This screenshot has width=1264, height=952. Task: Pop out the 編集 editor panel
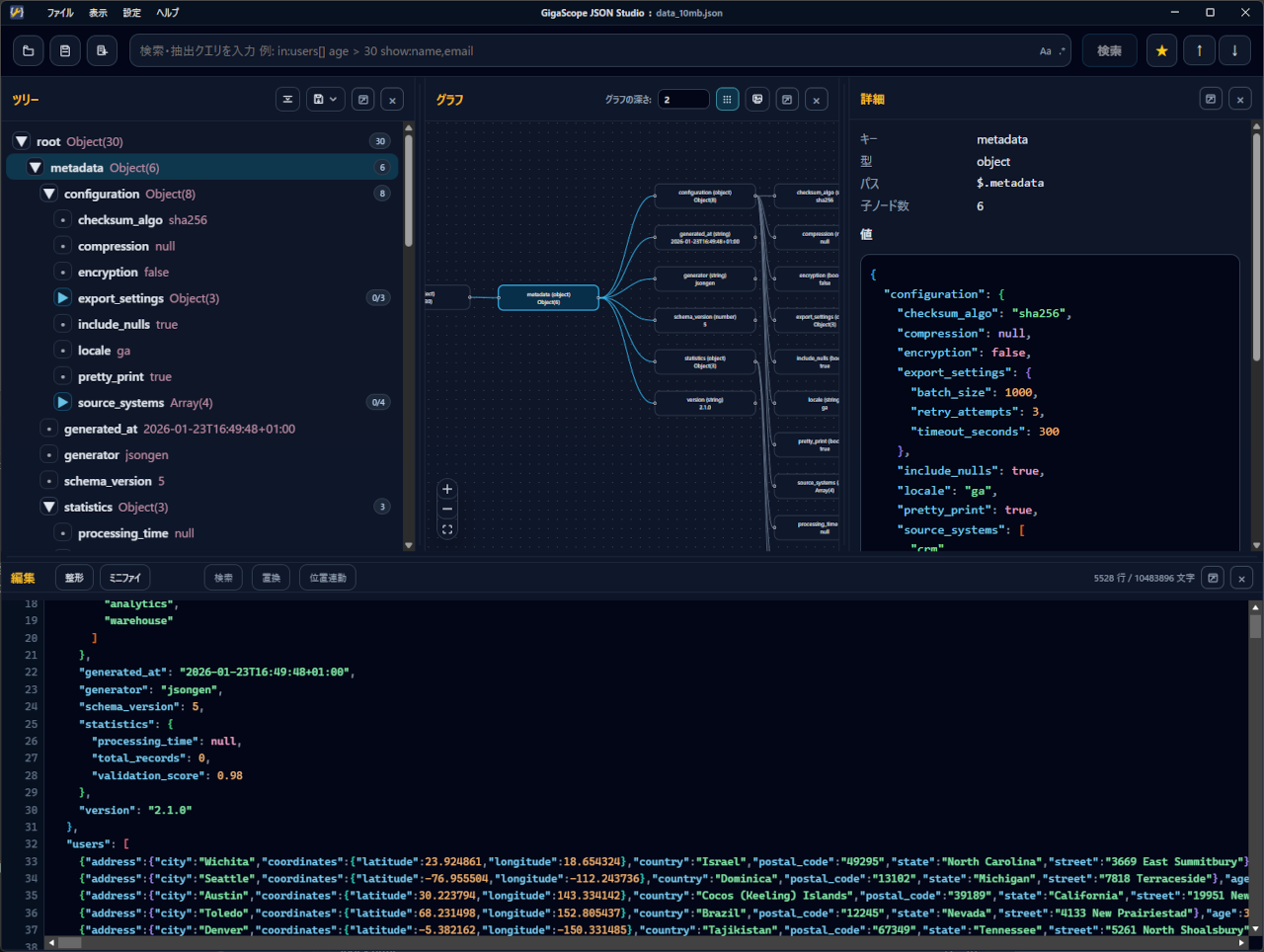coord(1213,578)
